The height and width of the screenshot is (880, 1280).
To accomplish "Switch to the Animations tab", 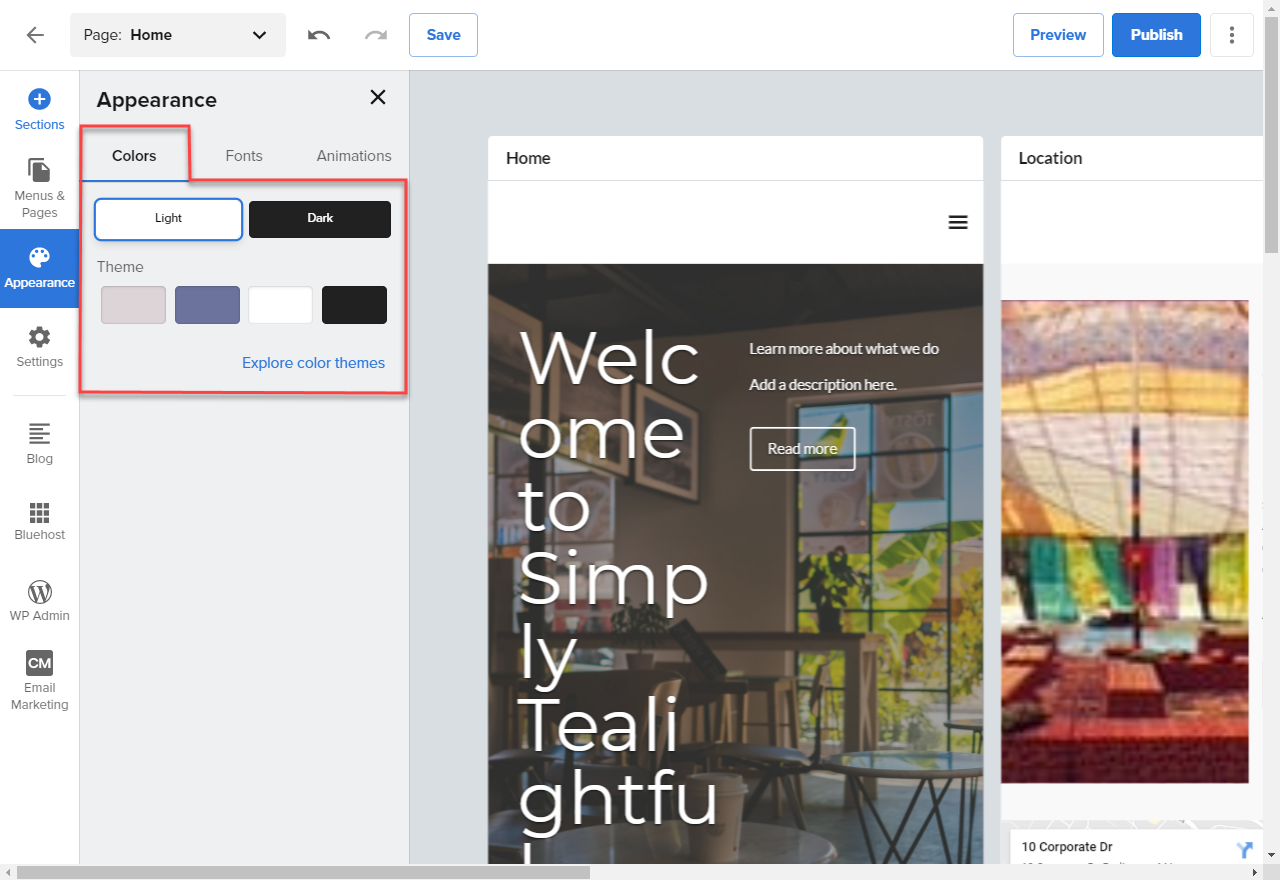I will 354,156.
